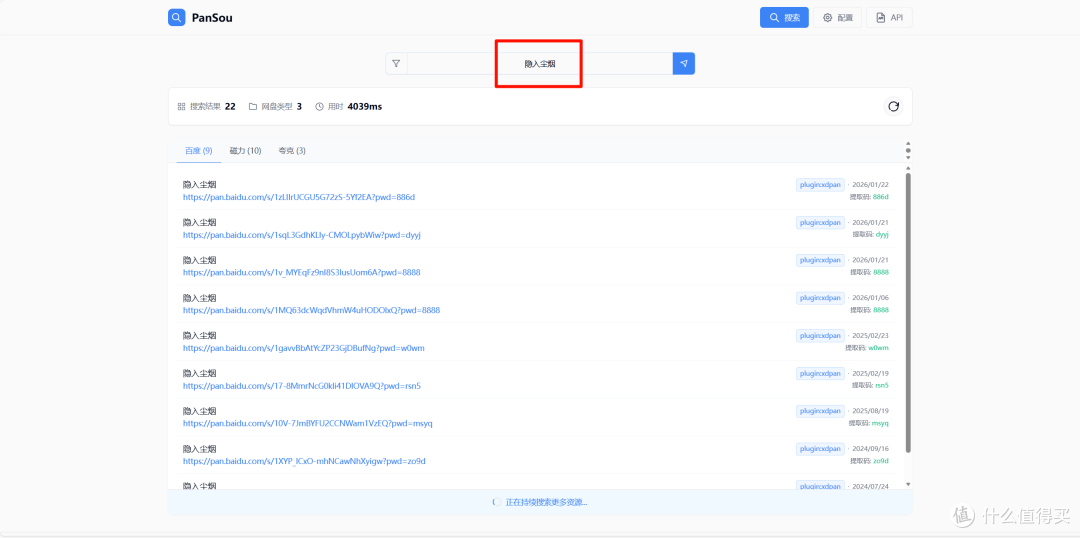Viewport: 1080px width, 538px height.
Task: Open the filter funnel icon beside the search box
Action: tap(396, 63)
